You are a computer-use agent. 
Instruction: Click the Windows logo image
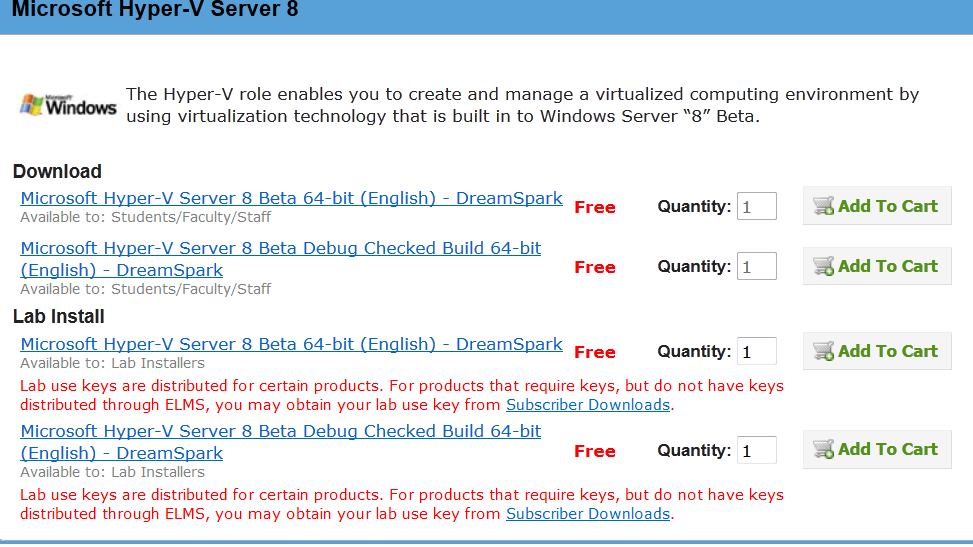click(x=68, y=106)
